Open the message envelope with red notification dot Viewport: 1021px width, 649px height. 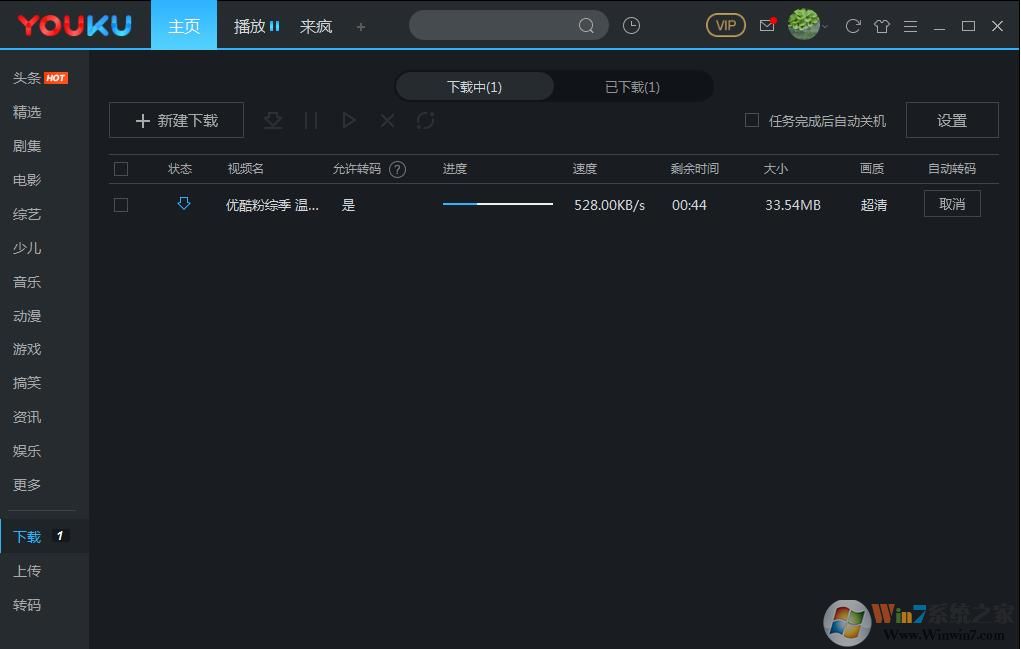[767, 25]
